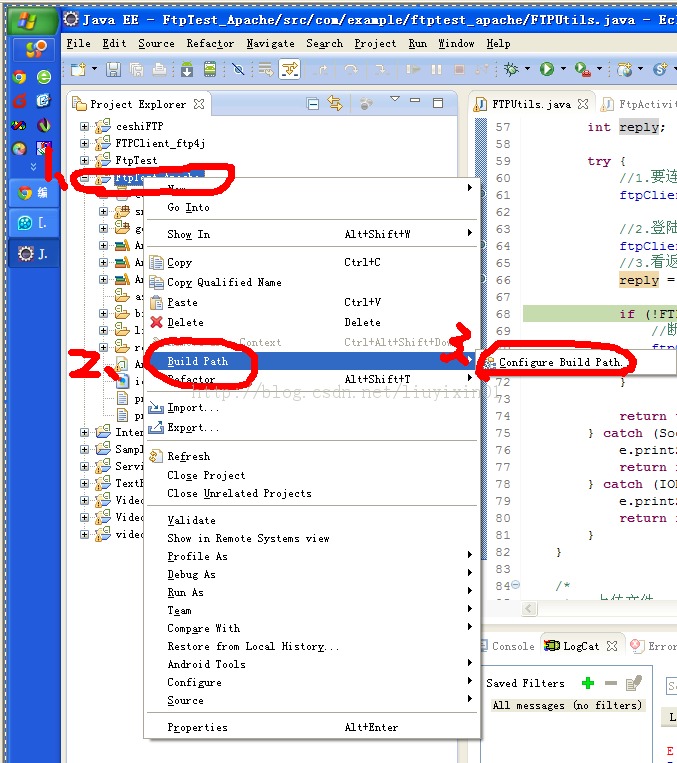Image resolution: width=677 pixels, height=763 pixels.
Task: Click Collapse All in Project Explorer
Action: click(x=313, y=103)
